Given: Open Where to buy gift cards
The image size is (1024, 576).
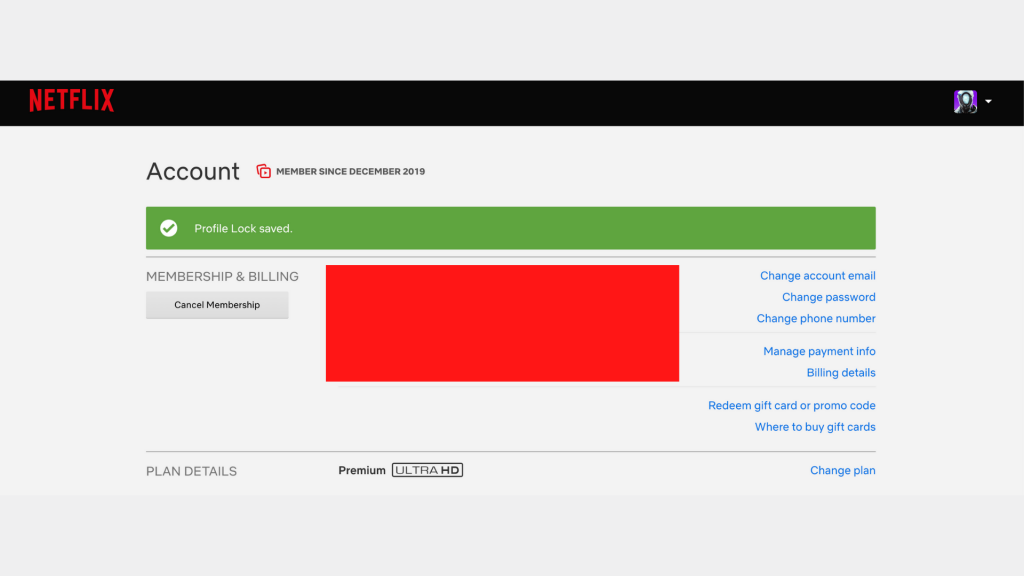Looking at the screenshot, I should click(x=815, y=427).
